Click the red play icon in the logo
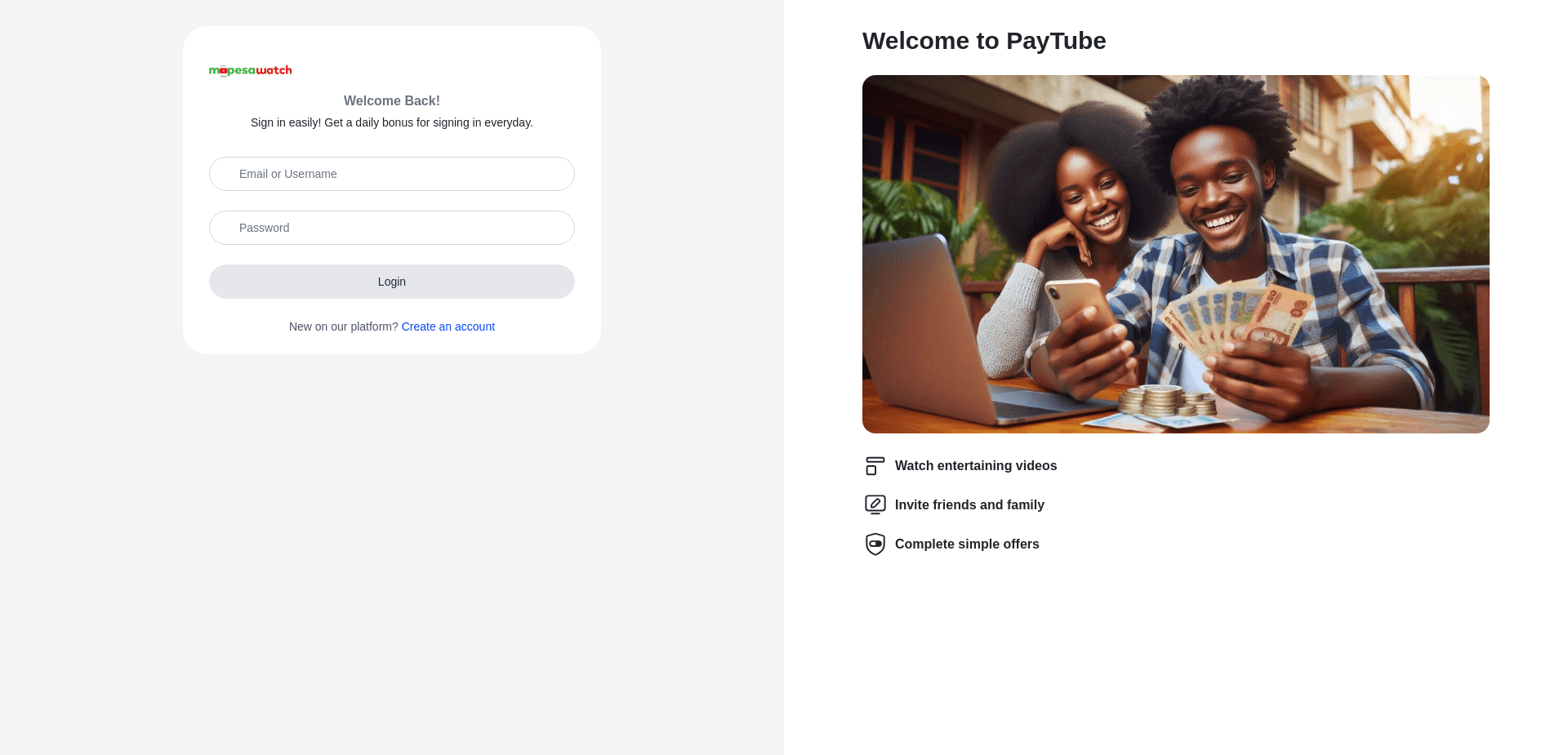The height and width of the screenshot is (755, 1568). [x=224, y=71]
